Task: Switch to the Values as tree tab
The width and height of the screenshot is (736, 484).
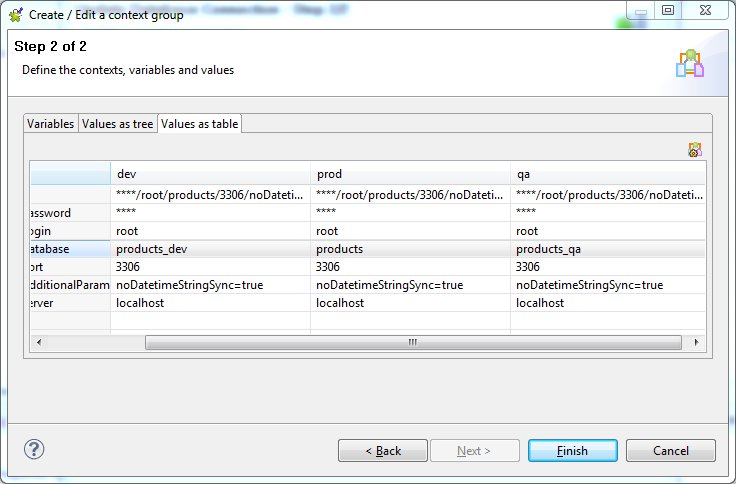Action: pyautogui.click(x=117, y=123)
